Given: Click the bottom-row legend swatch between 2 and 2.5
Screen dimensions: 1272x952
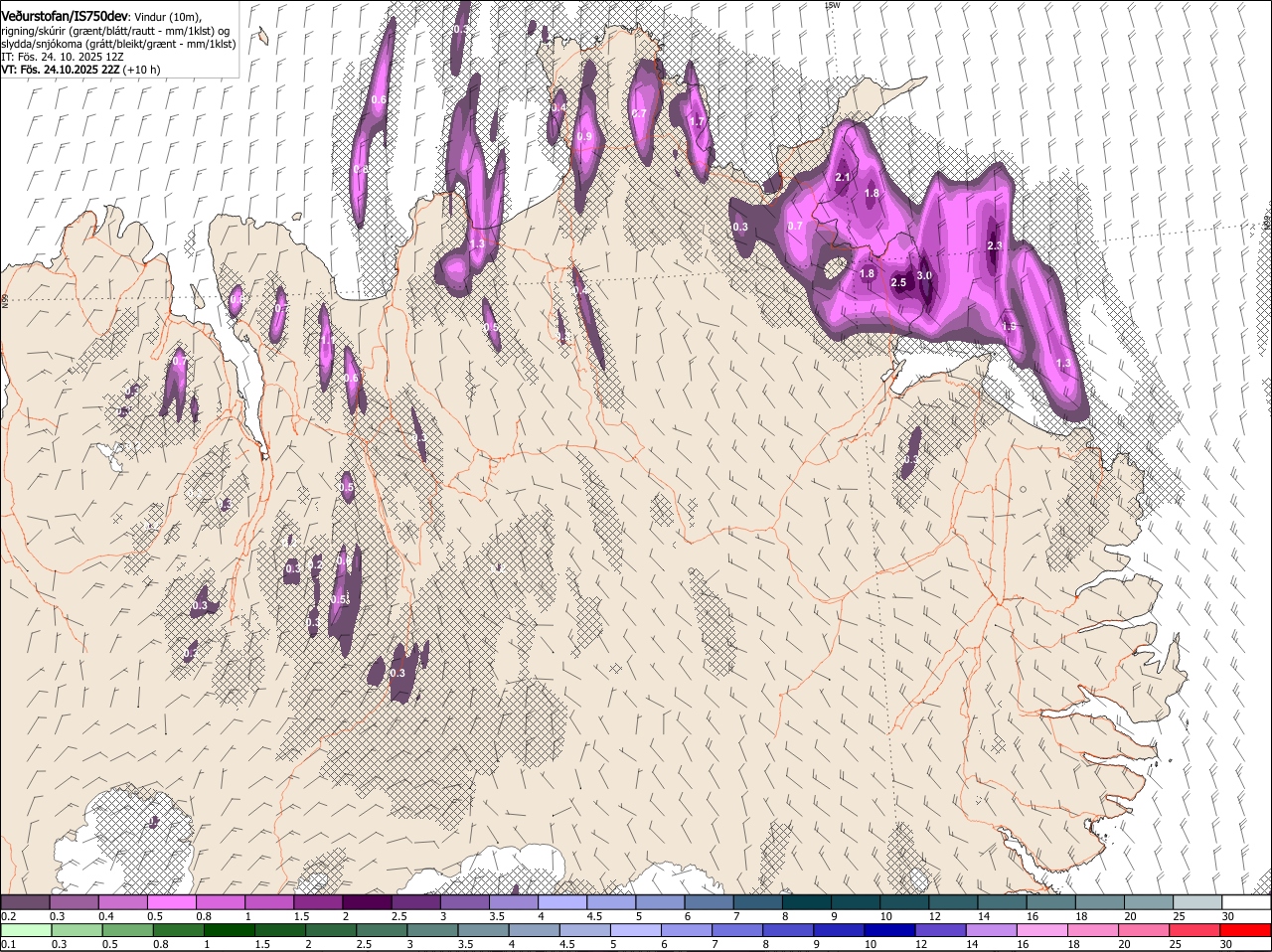Looking at the screenshot, I should point(332,930).
